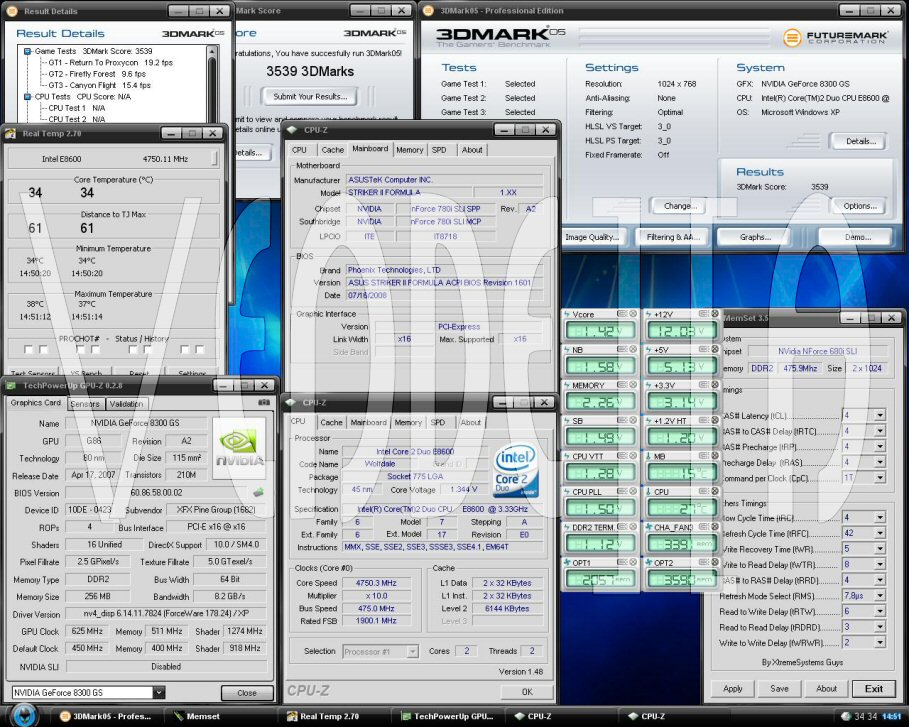Close the +5V voltage monitor panel
The width and height of the screenshot is (909, 727).
715,349
